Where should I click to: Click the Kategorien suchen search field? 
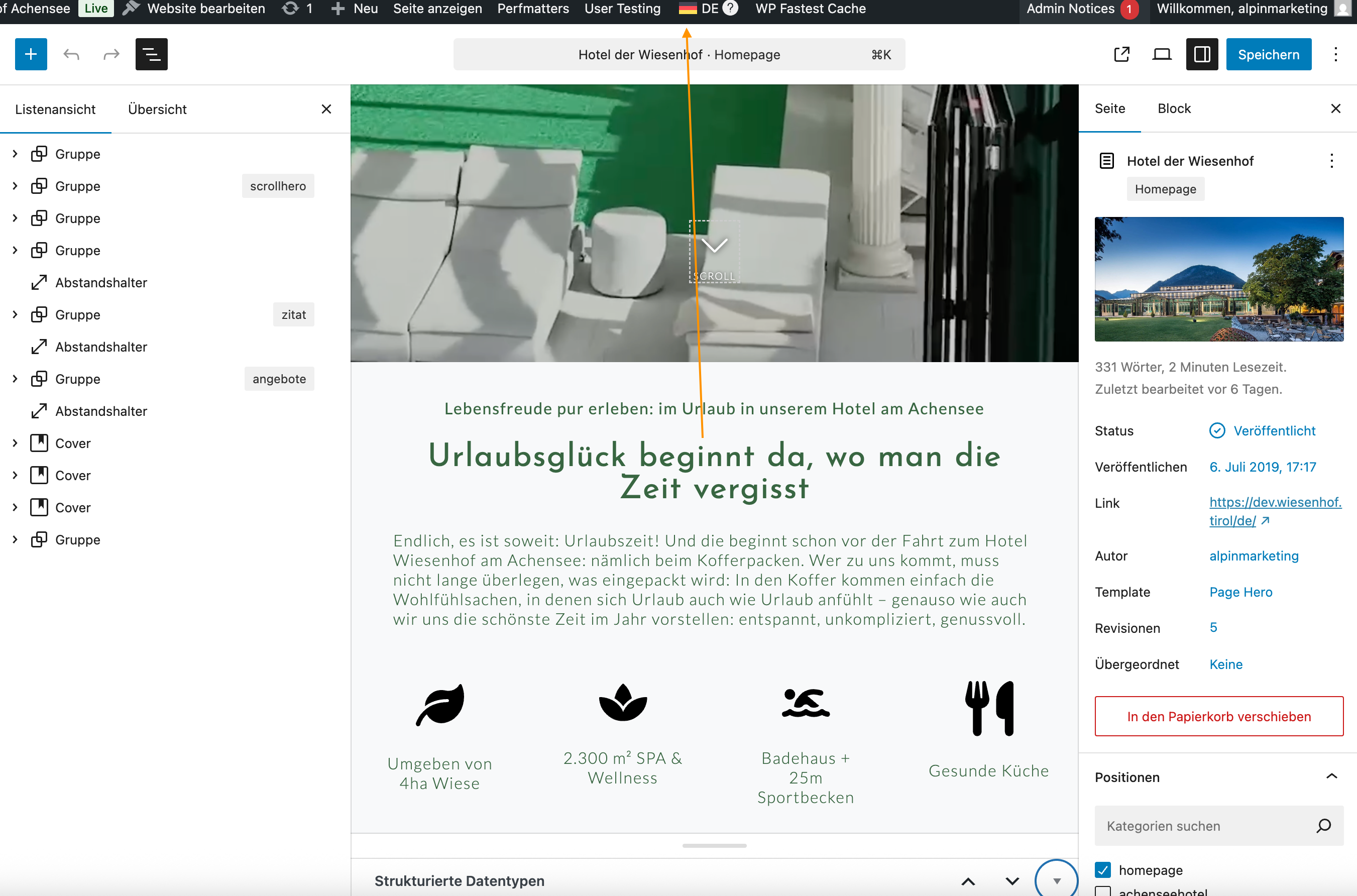pos(1206,826)
